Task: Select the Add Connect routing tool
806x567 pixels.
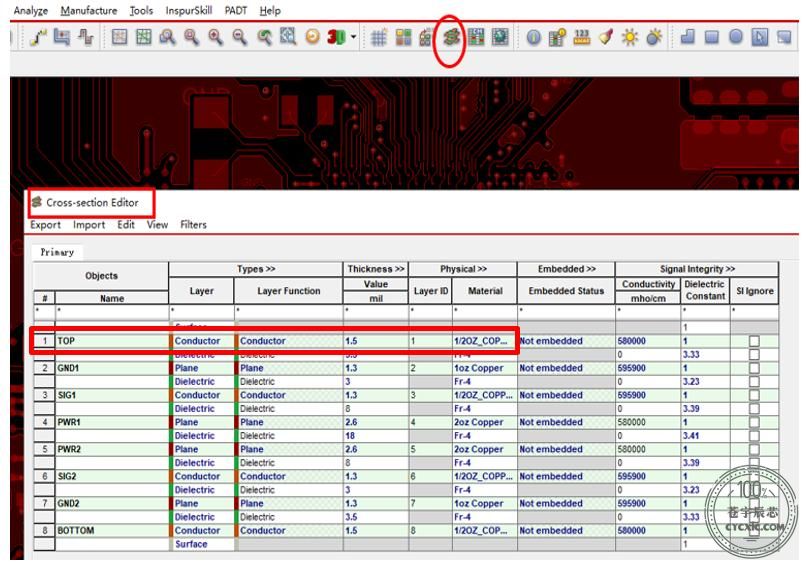Action: 38,38
